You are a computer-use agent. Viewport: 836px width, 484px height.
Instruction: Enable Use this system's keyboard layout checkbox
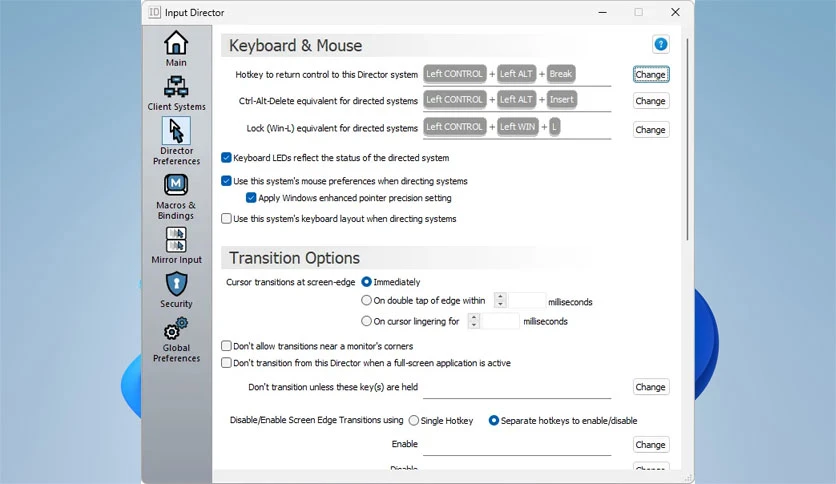point(226,219)
